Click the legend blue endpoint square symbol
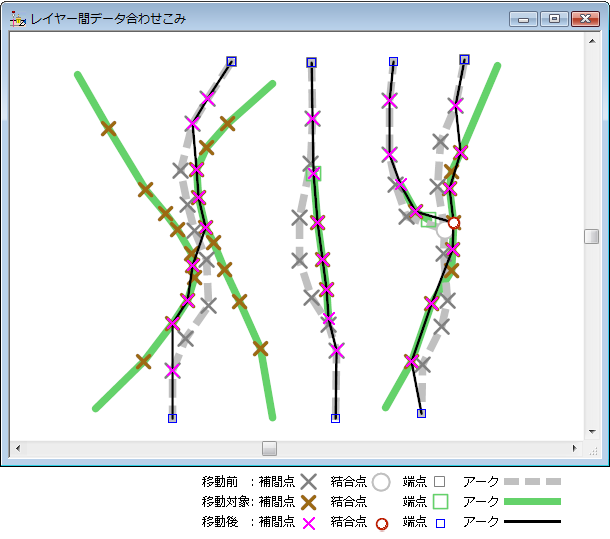The width and height of the screenshot is (610, 539). pos(440,523)
